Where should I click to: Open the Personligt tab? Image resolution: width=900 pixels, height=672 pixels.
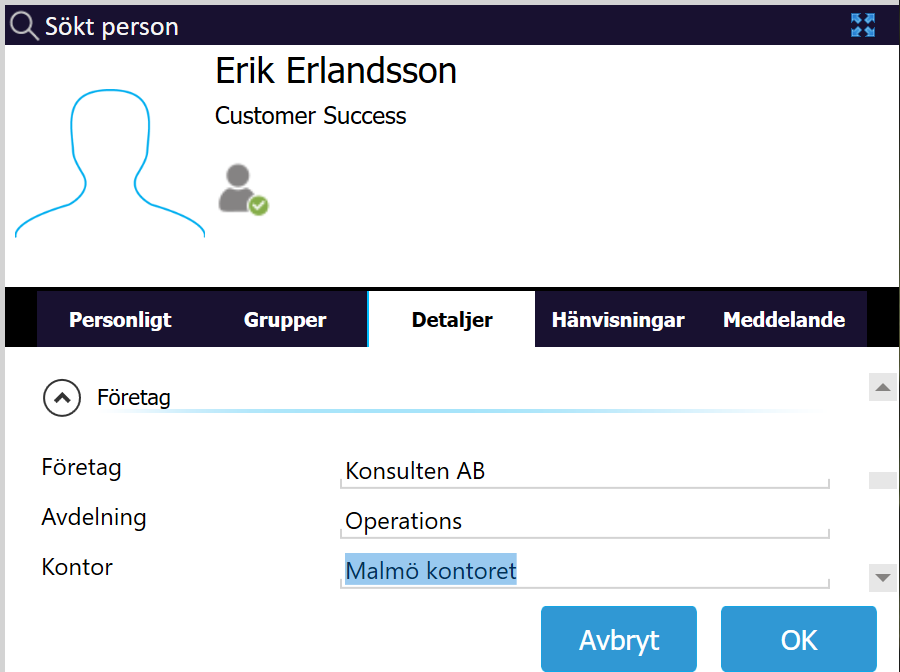tap(120, 319)
